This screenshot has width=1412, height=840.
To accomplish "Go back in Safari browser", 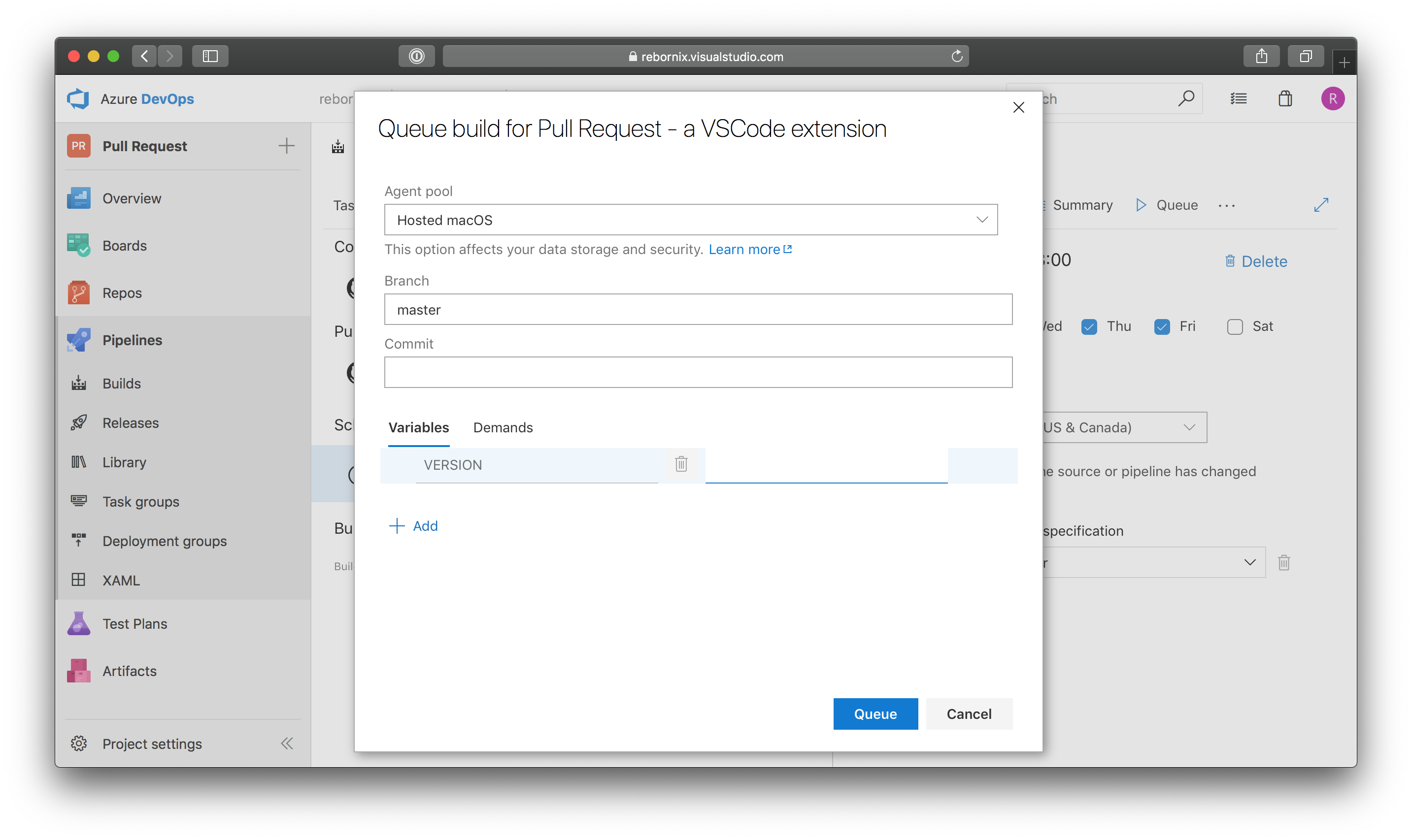I will click(x=144, y=56).
